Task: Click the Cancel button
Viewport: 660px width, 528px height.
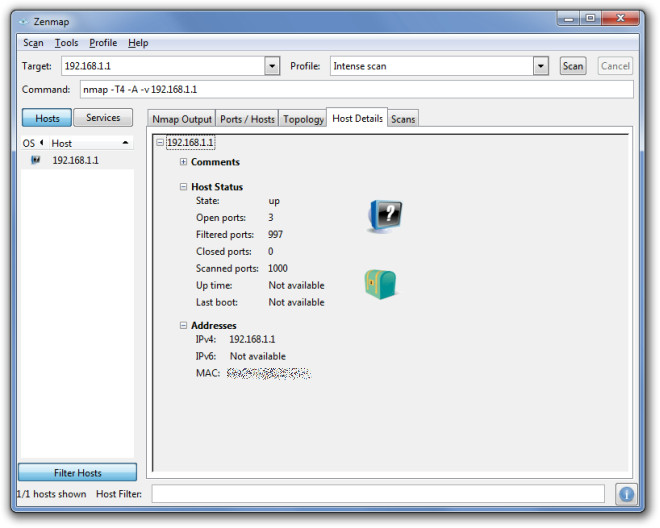Action: [615, 66]
